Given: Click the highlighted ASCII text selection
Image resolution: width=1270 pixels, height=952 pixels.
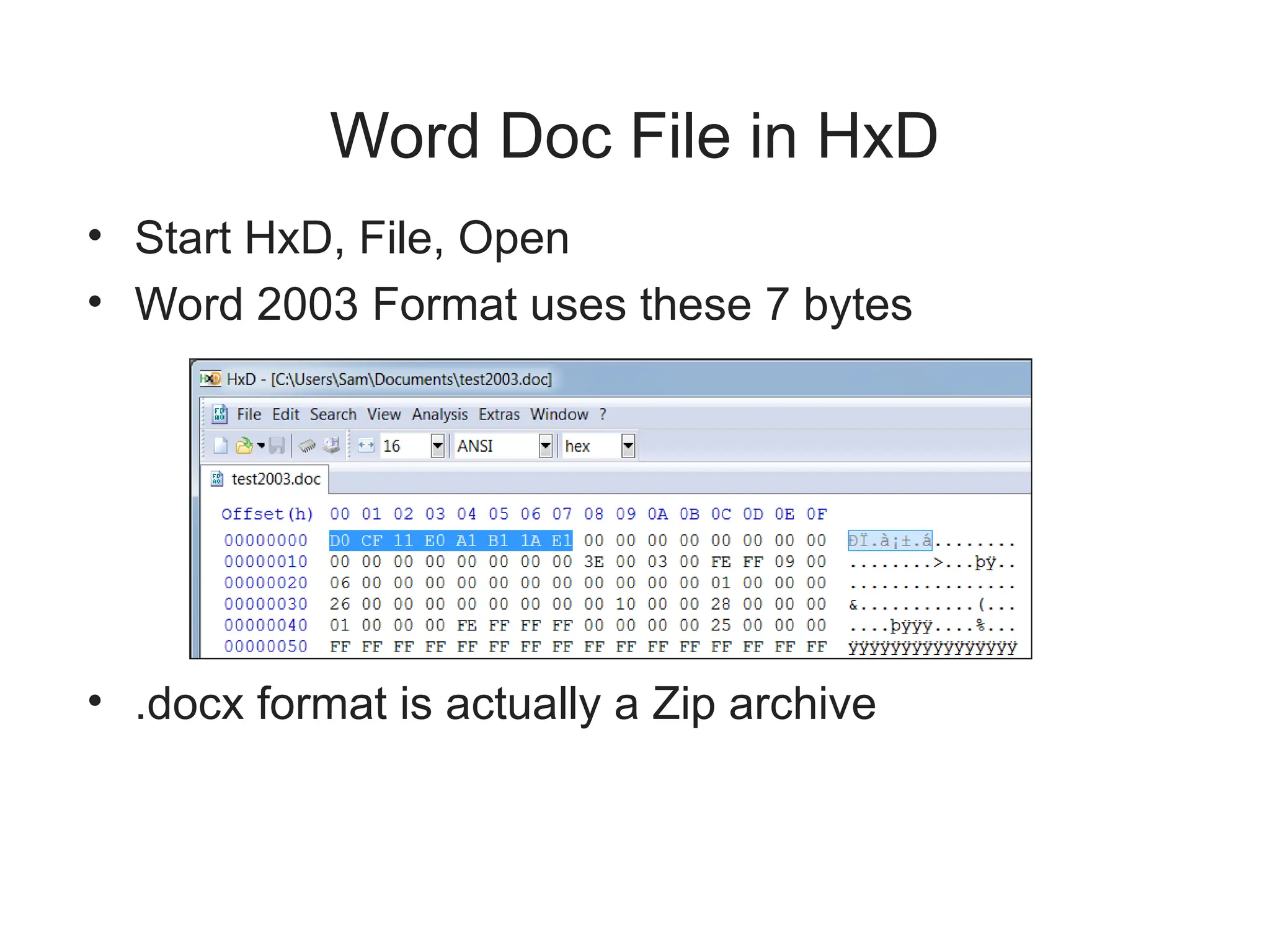Looking at the screenshot, I should tap(889, 540).
